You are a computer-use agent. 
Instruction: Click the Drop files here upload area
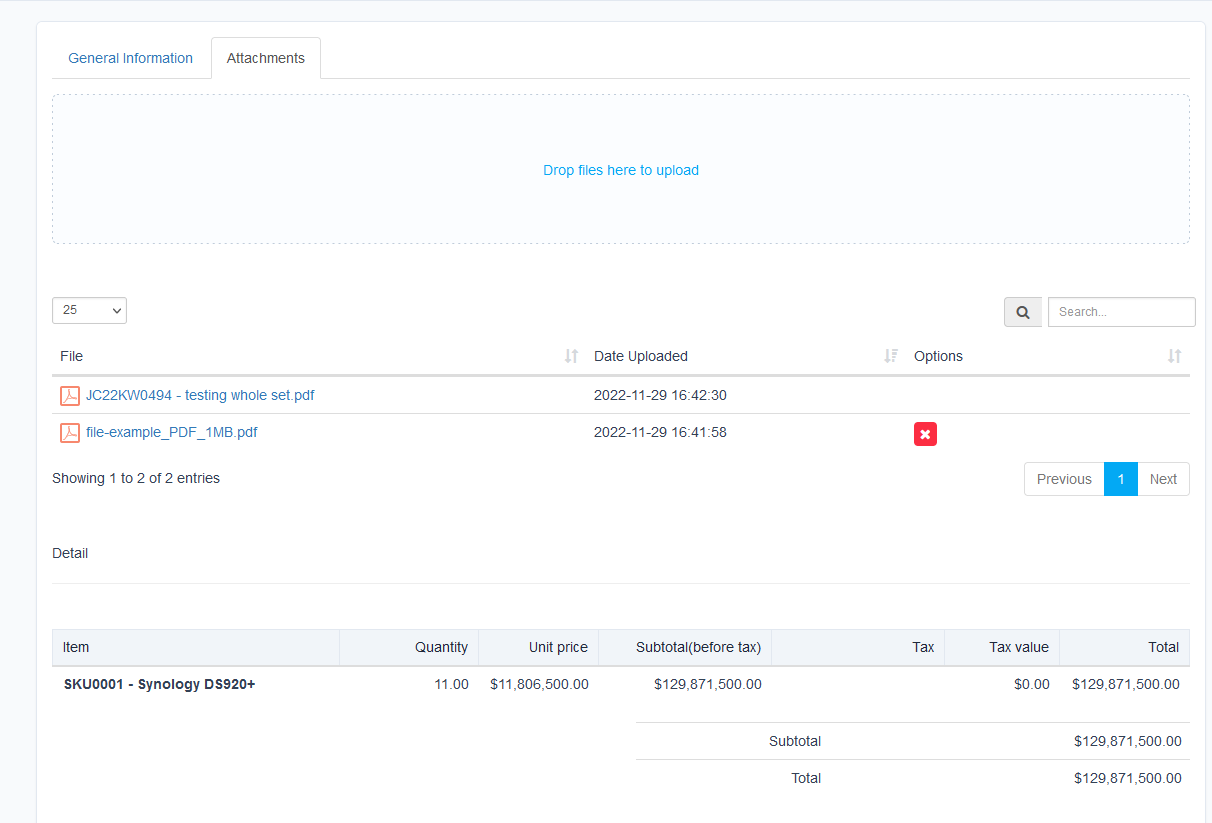620,170
